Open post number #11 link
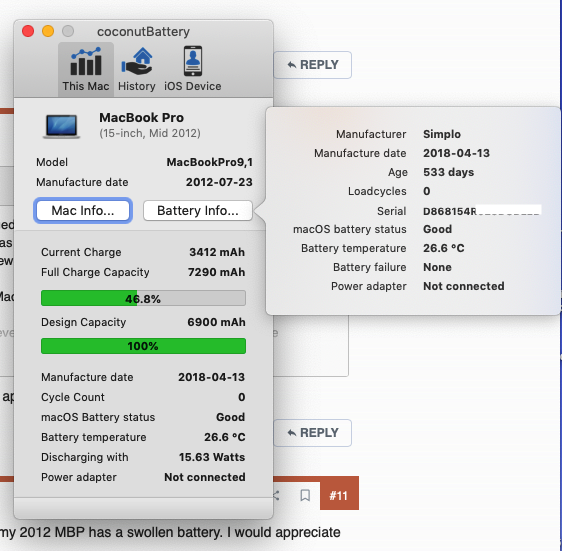Screen dimensions: 562x551 pos(339,495)
